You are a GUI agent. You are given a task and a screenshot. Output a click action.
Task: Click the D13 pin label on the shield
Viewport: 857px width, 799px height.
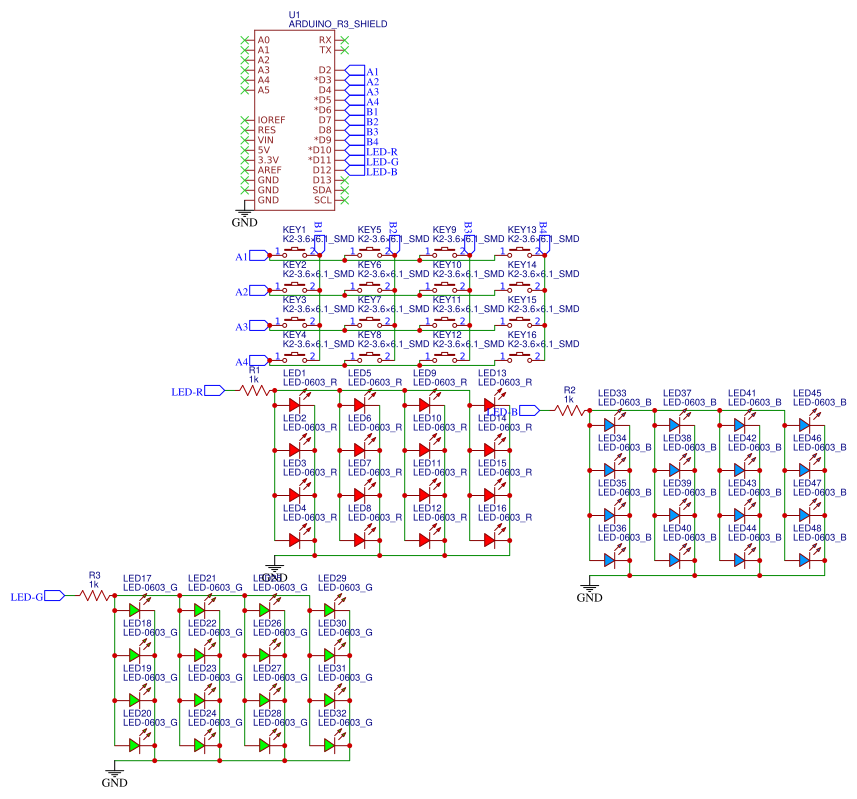point(322,180)
